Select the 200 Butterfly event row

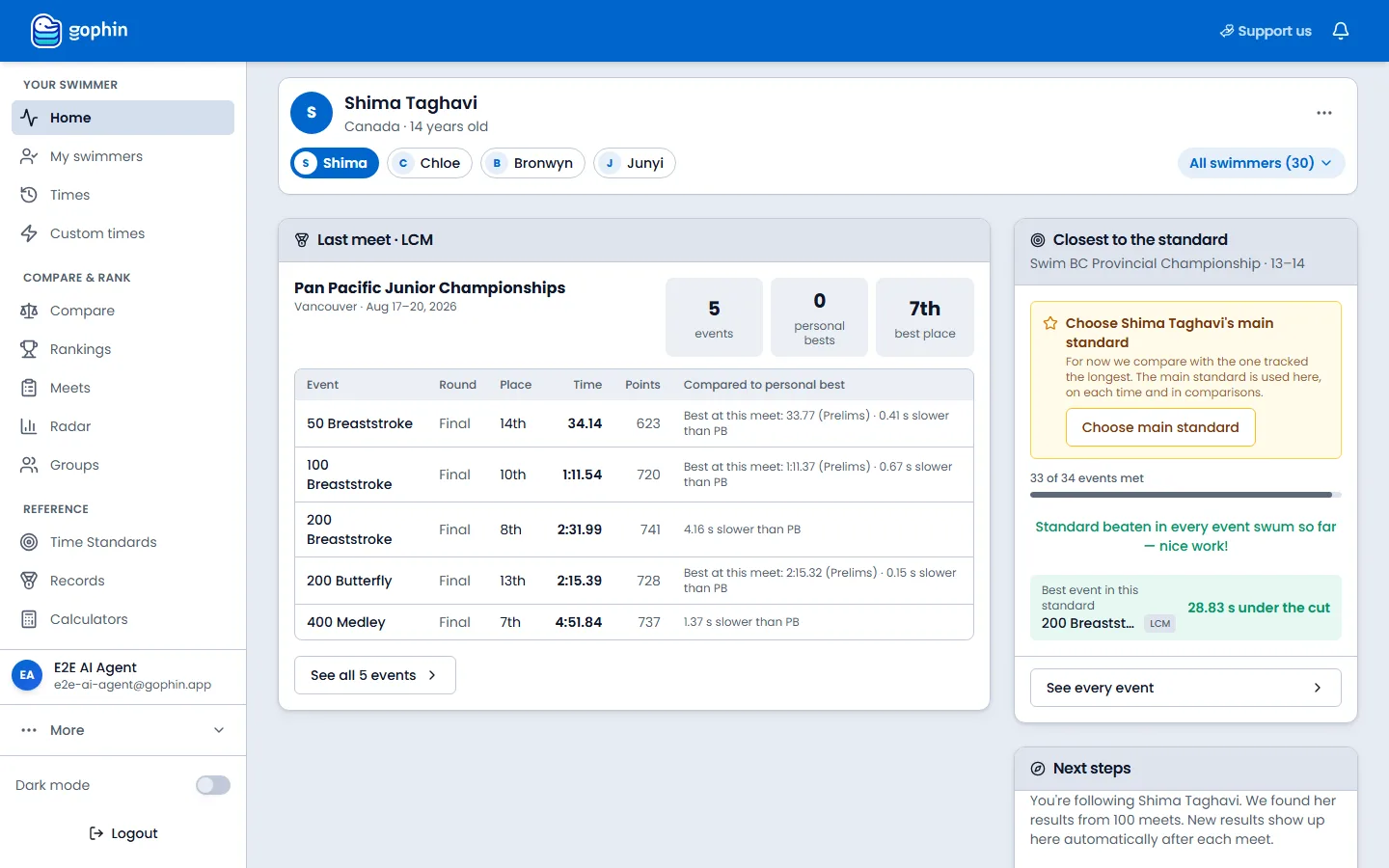click(x=634, y=581)
